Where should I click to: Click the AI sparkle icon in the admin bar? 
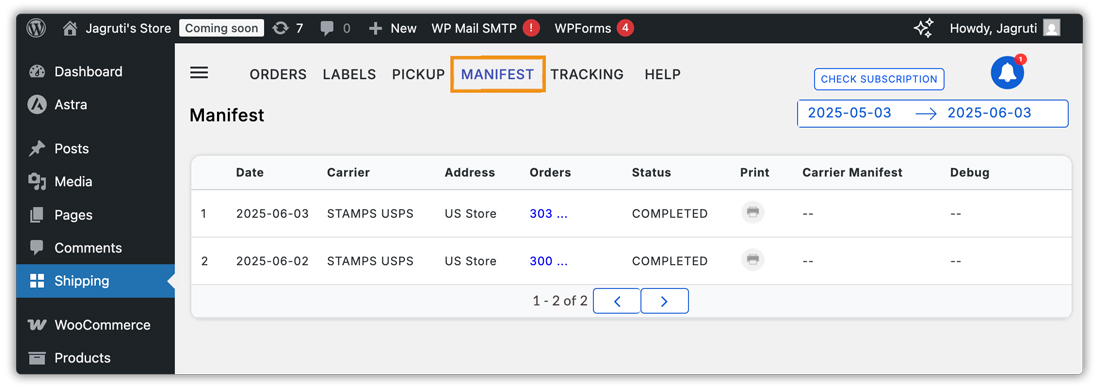pyautogui.click(x=923, y=28)
